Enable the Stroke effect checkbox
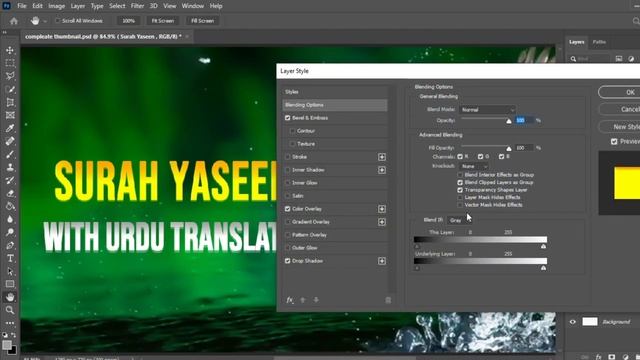 click(x=287, y=157)
